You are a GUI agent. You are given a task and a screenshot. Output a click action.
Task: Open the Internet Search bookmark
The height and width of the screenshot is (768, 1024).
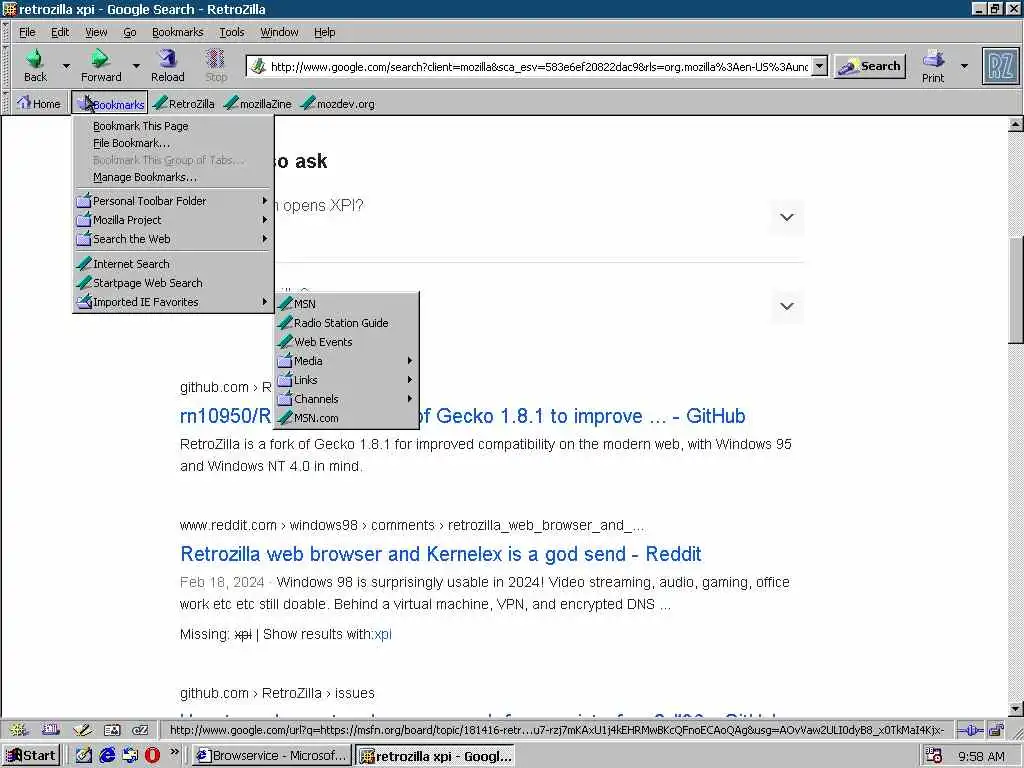pyautogui.click(x=172, y=264)
